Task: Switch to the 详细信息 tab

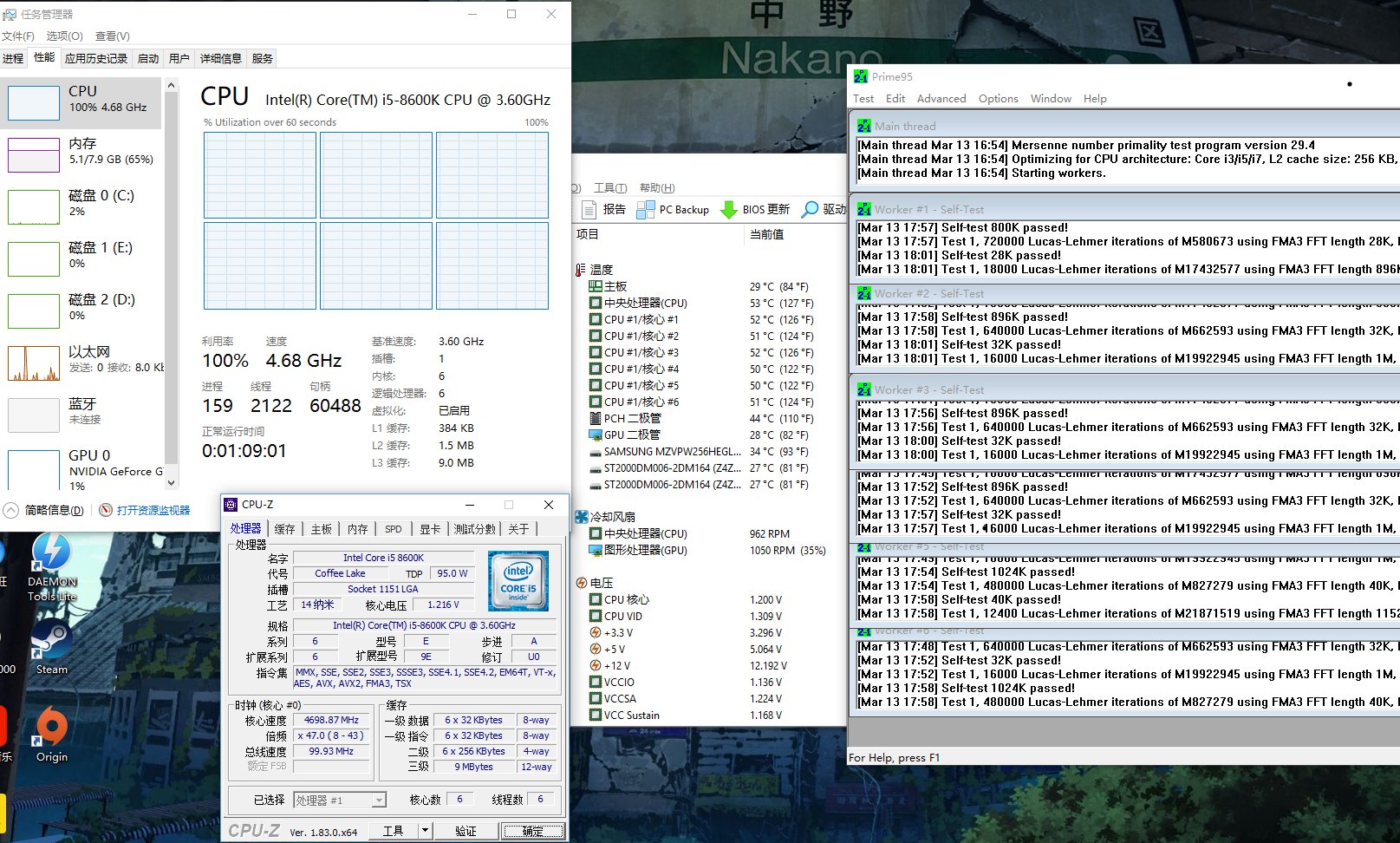Action: click(221, 58)
